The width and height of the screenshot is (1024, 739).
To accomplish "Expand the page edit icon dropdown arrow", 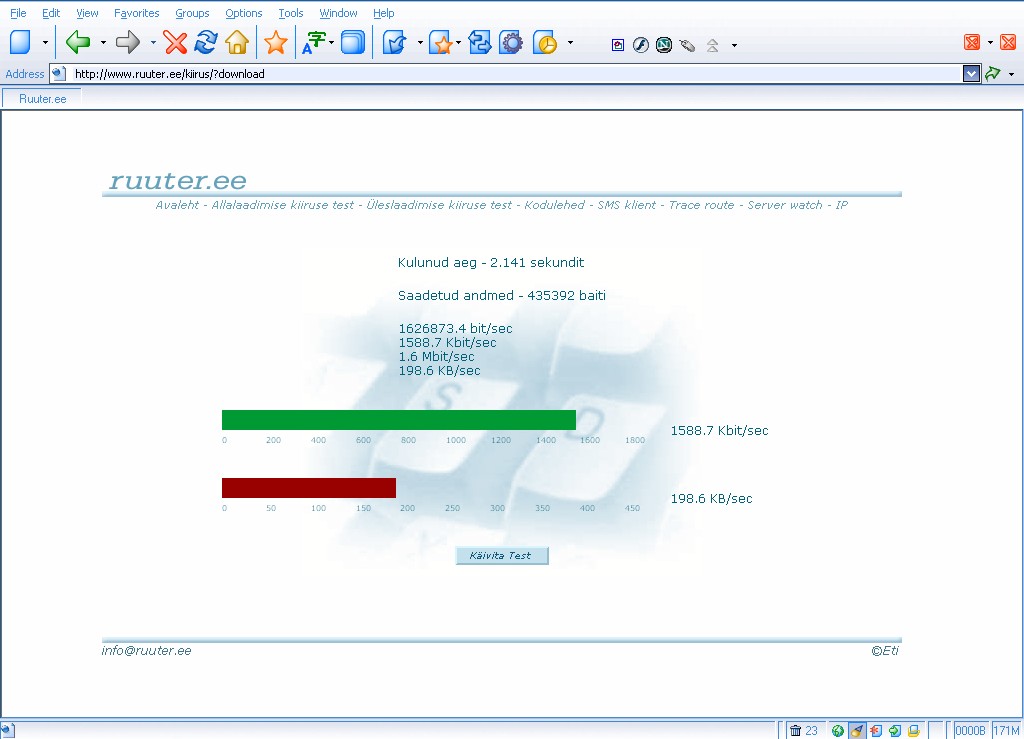I will (420, 43).
